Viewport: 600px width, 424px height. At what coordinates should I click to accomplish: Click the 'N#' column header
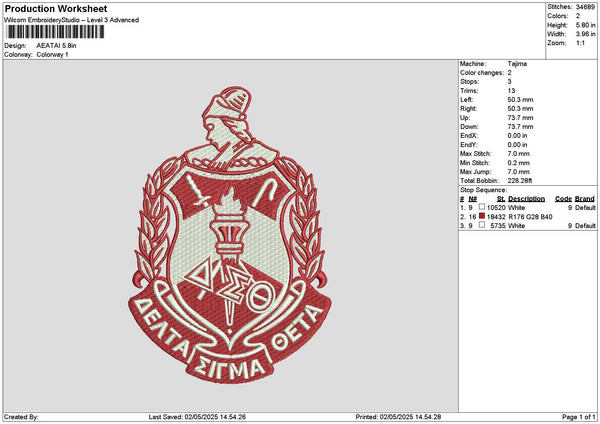473,199
